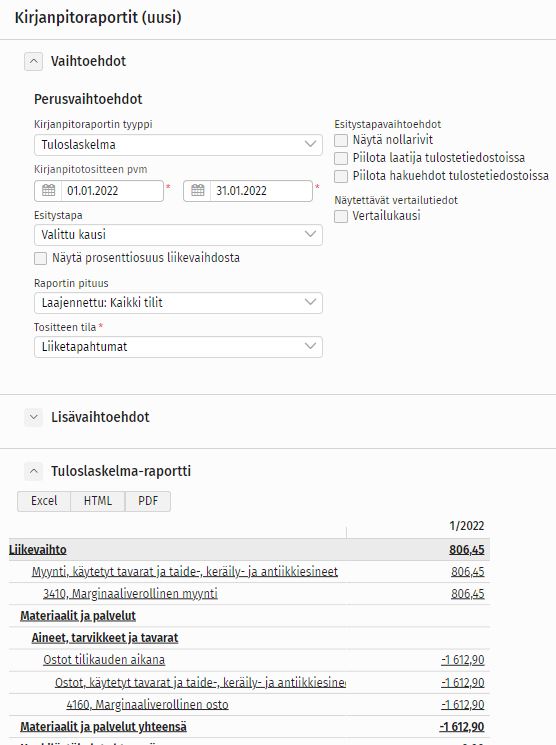Open the Esitystapa dropdown showing Valittu kausi
This screenshot has height=745, width=556.
[x=178, y=235]
